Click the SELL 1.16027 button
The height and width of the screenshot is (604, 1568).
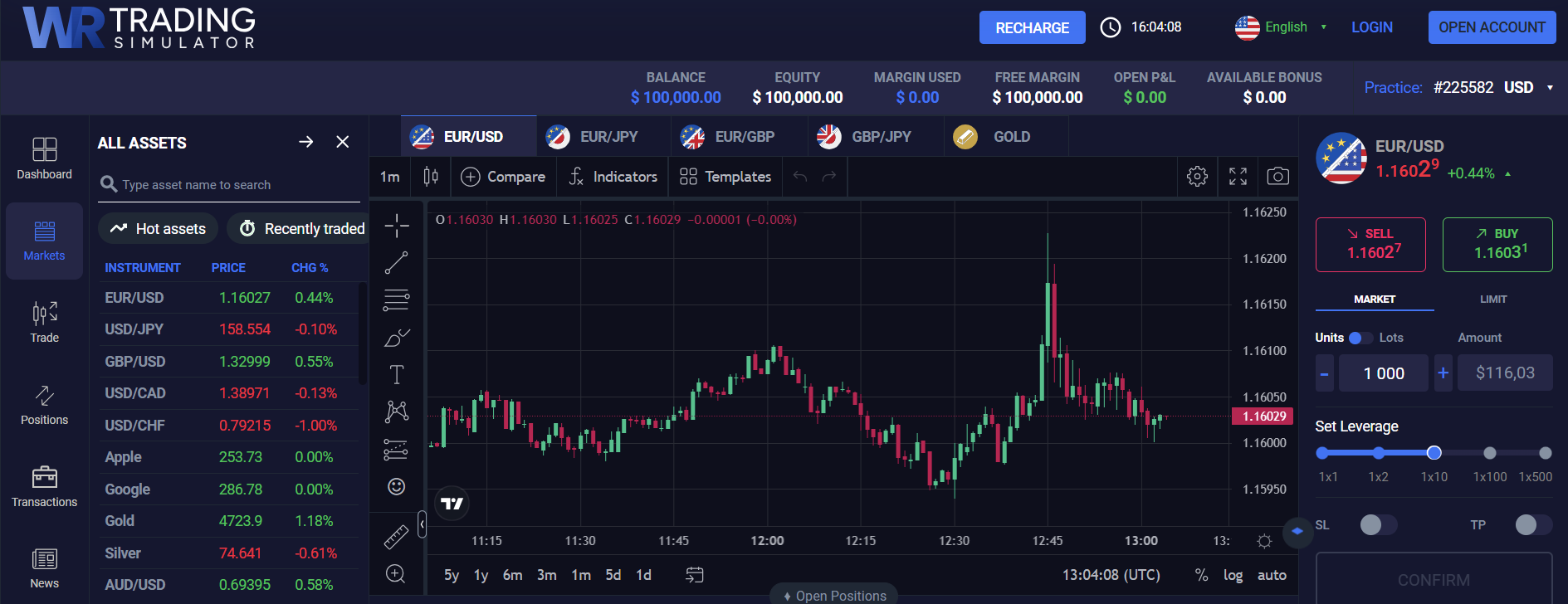click(x=1370, y=245)
